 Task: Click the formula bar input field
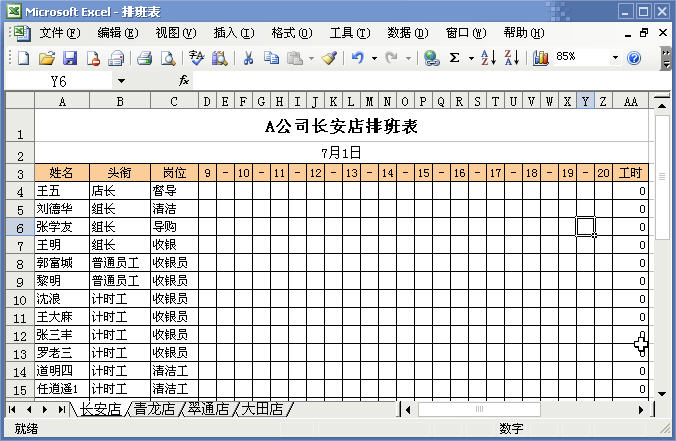pos(431,81)
